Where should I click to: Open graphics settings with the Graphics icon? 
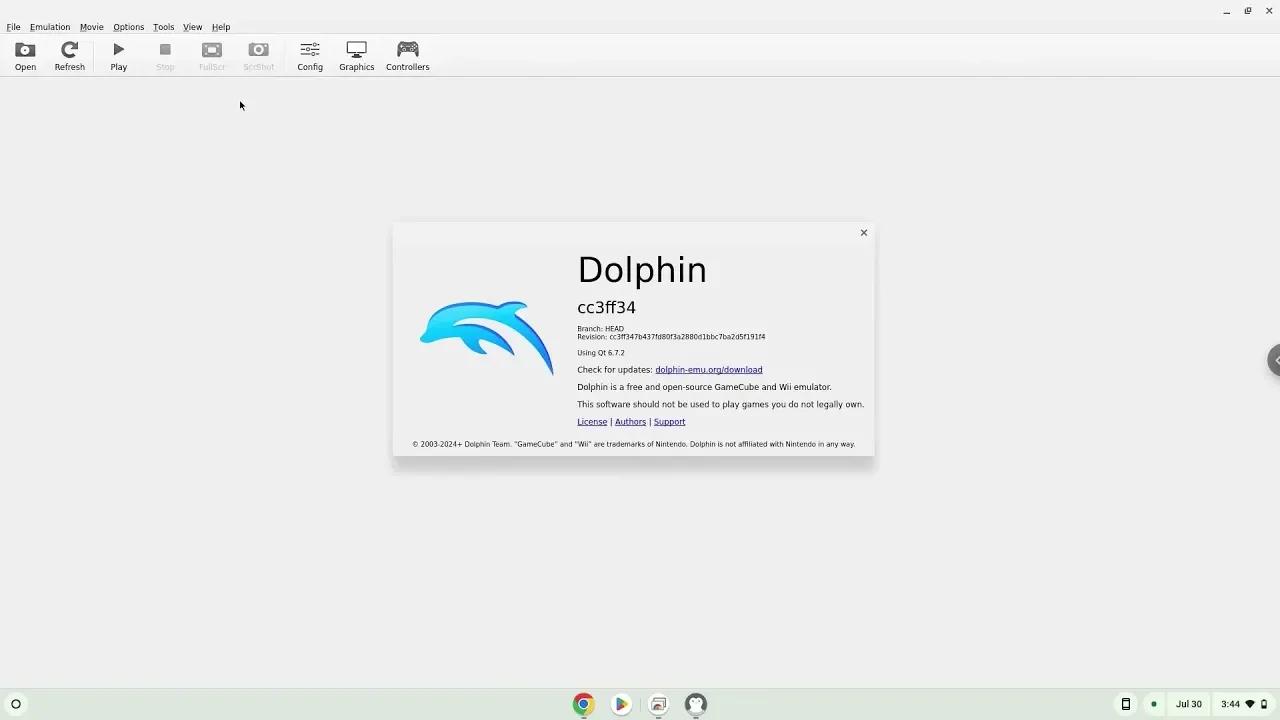coord(356,55)
